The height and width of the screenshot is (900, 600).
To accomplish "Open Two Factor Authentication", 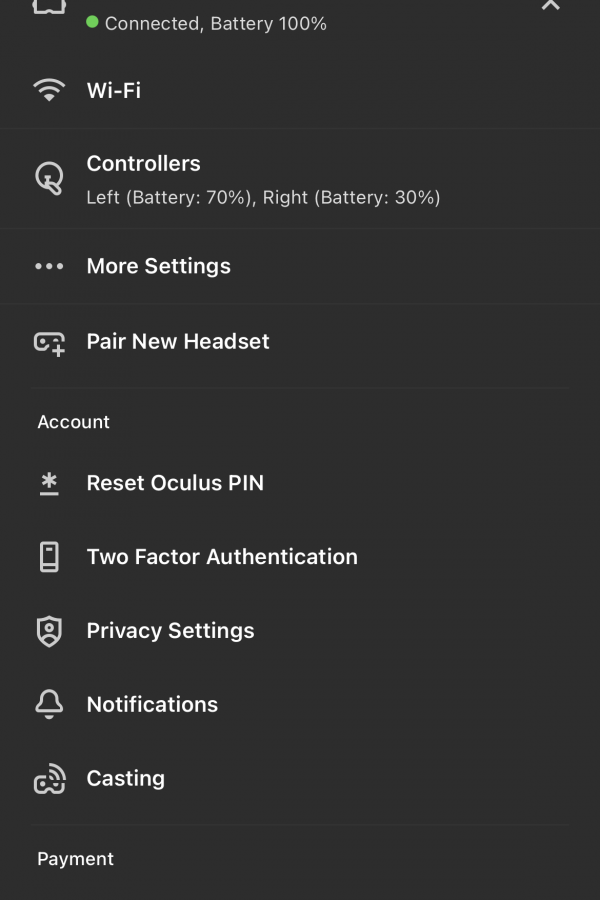I will (300, 557).
